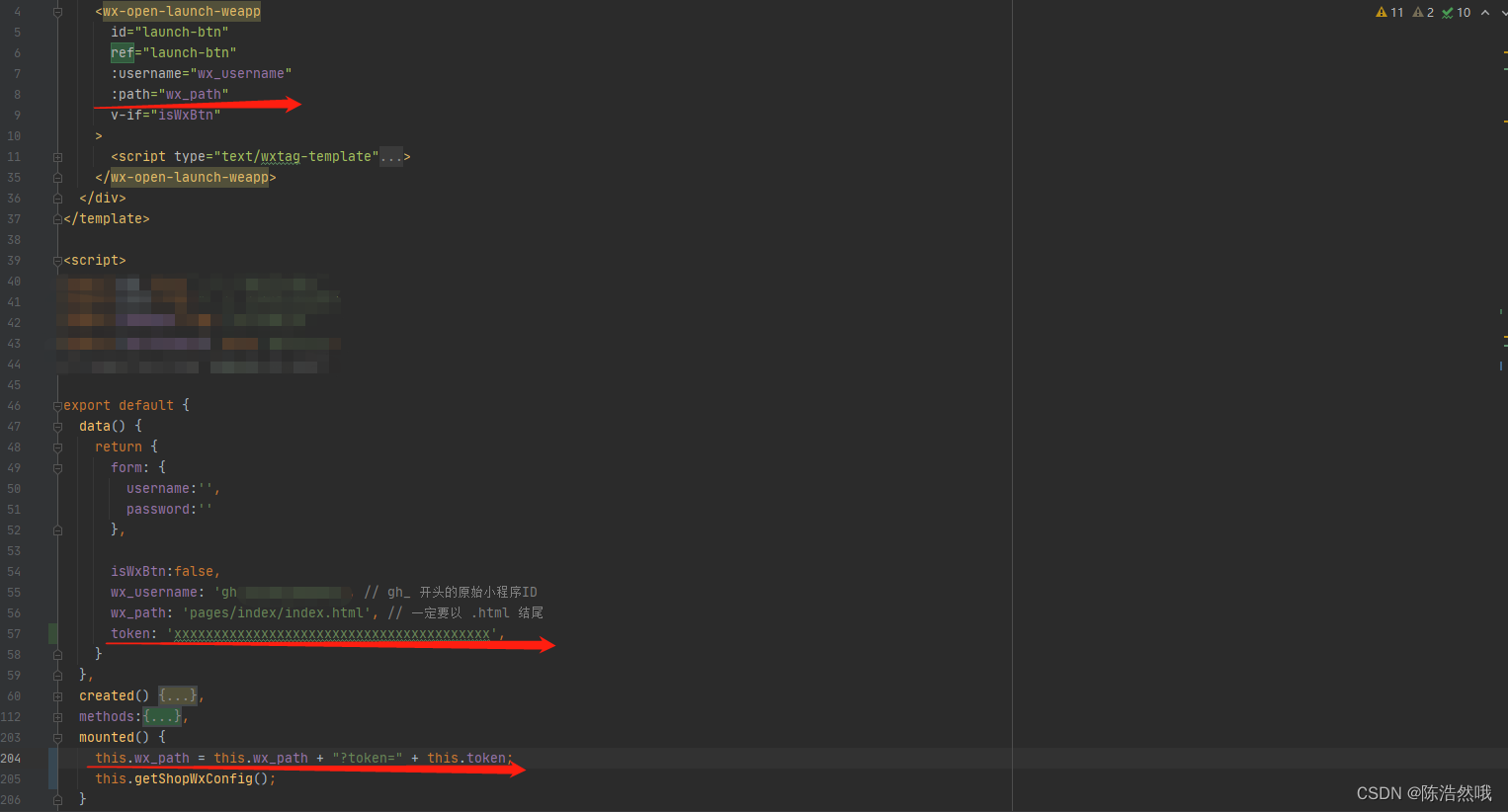Click the :path="wx_path" binding
This screenshot has width=1508, height=812.
[x=170, y=95]
